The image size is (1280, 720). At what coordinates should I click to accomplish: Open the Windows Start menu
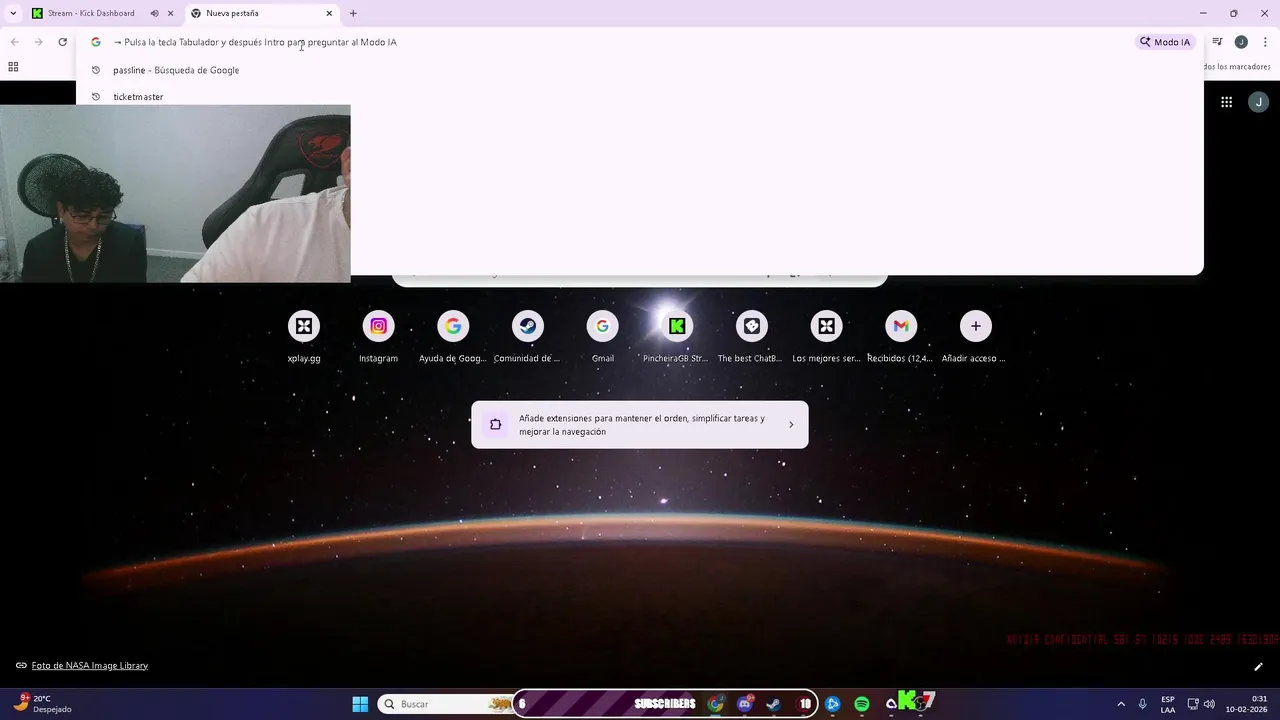point(360,704)
